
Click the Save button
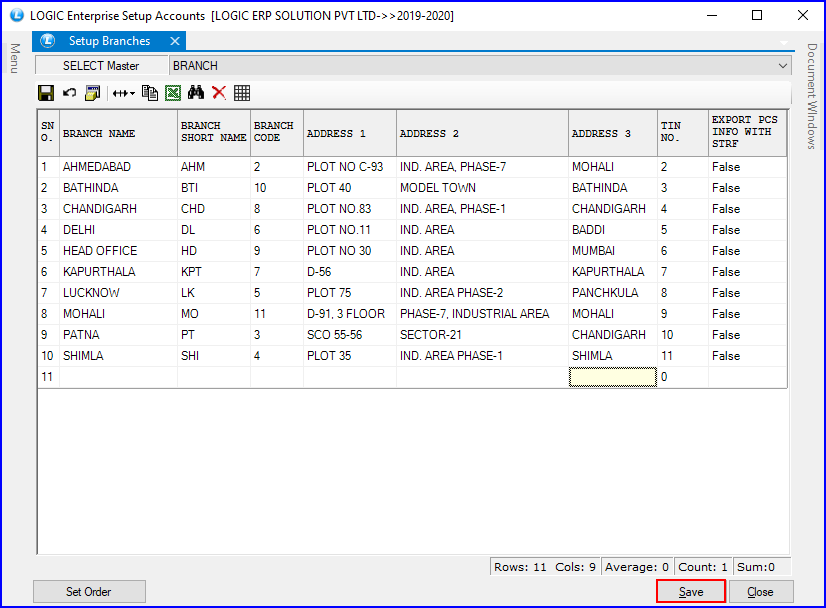(691, 592)
